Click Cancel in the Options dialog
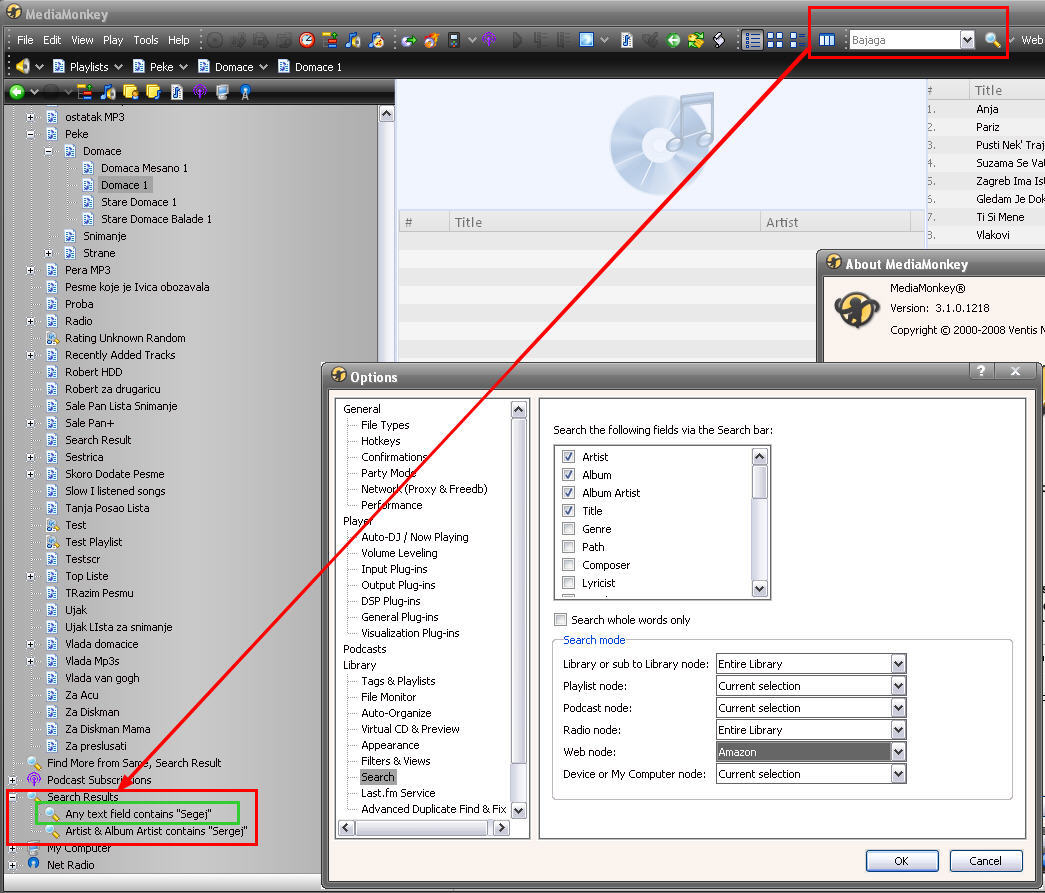 (985, 860)
